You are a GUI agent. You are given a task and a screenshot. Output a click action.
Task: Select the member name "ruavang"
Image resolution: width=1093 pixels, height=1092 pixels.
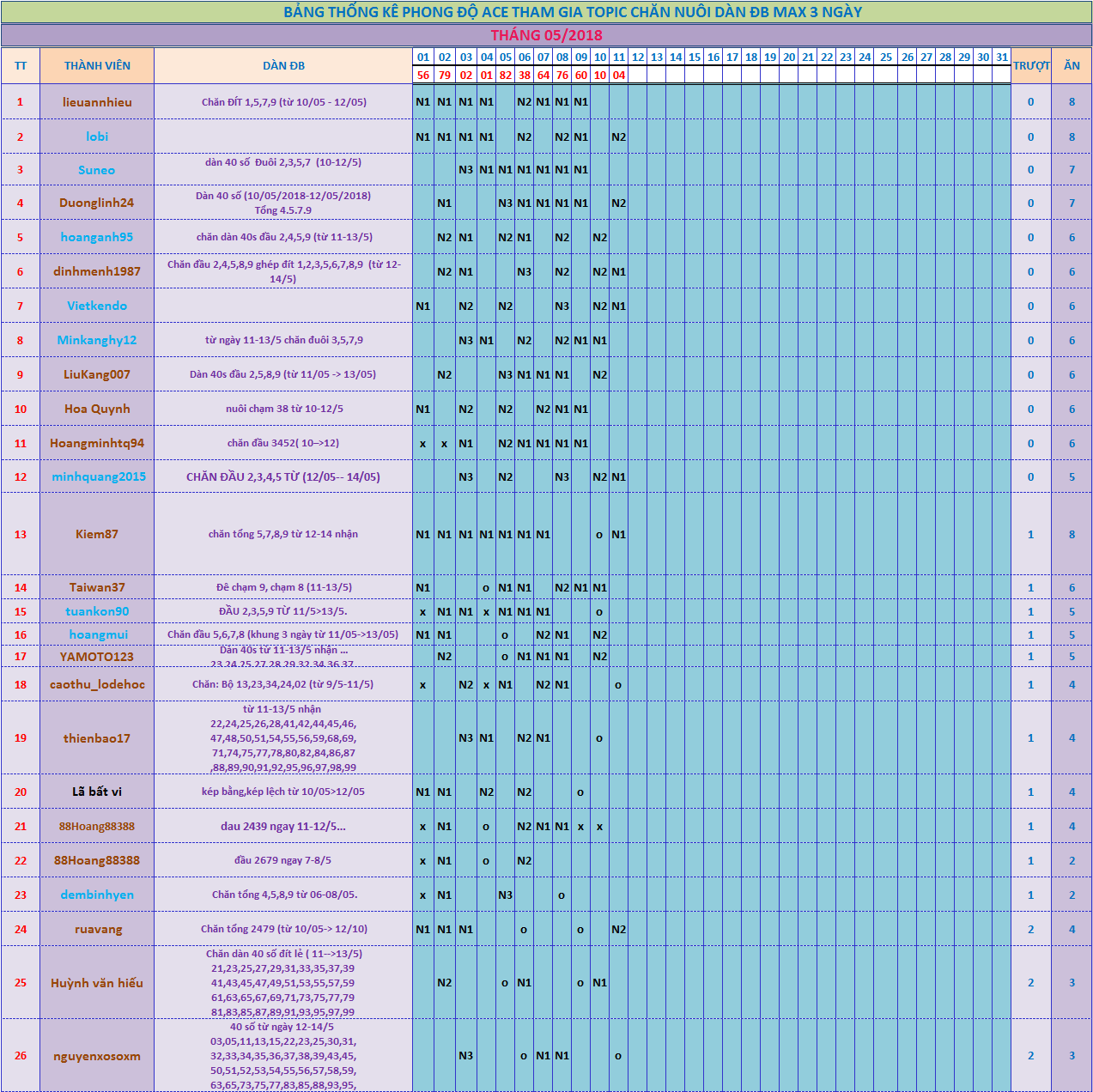point(99,929)
